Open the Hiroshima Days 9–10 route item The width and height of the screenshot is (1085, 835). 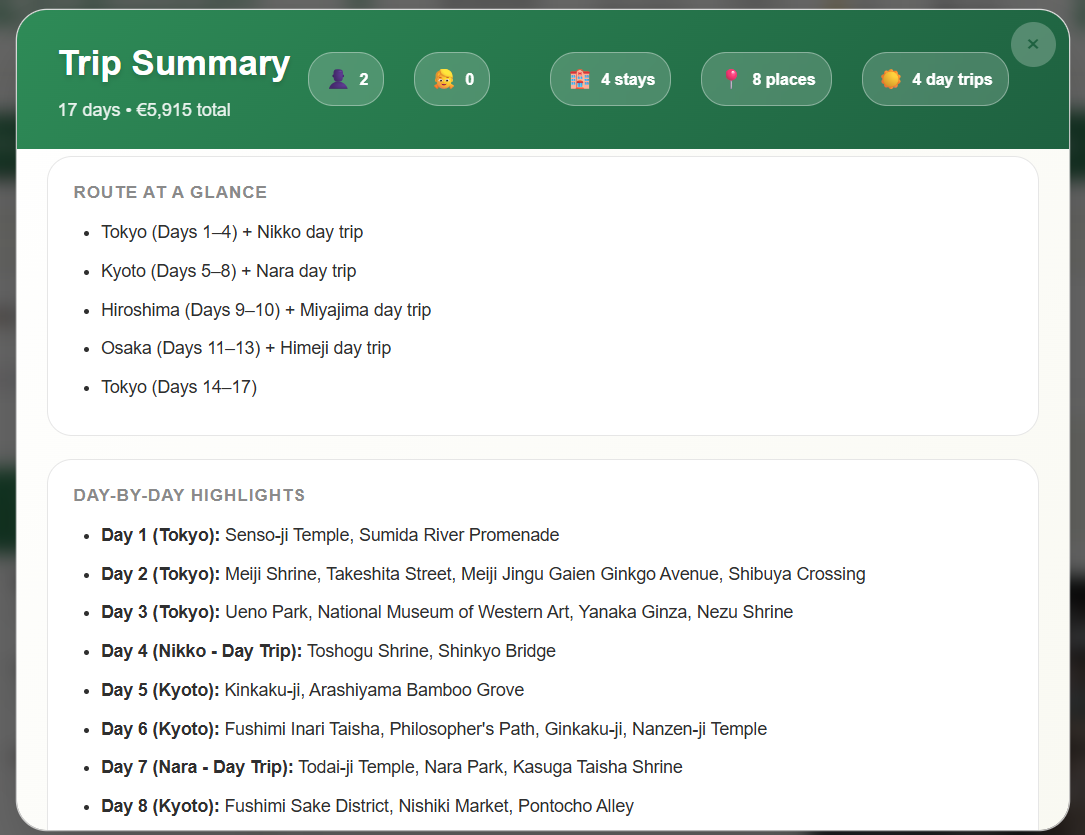pyautogui.click(x=265, y=309)
